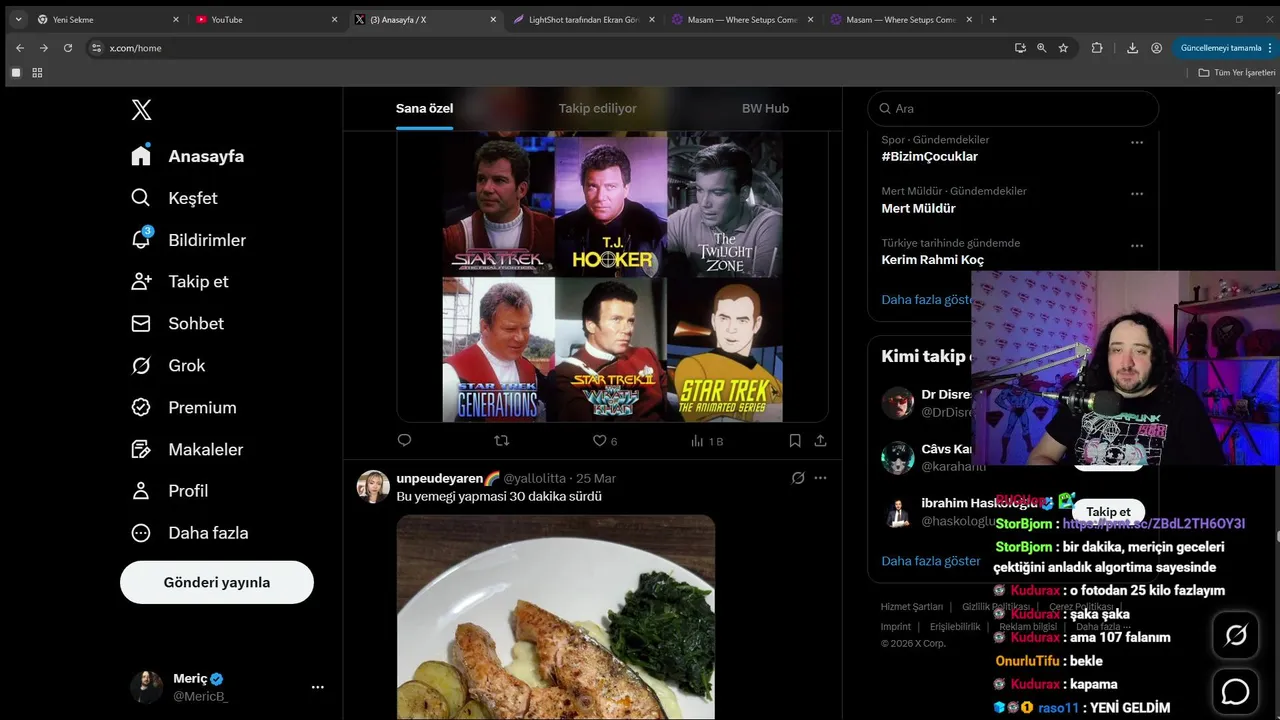
Task: Open Daha fazla menu in sidebar
Action: tap(189, 533)
